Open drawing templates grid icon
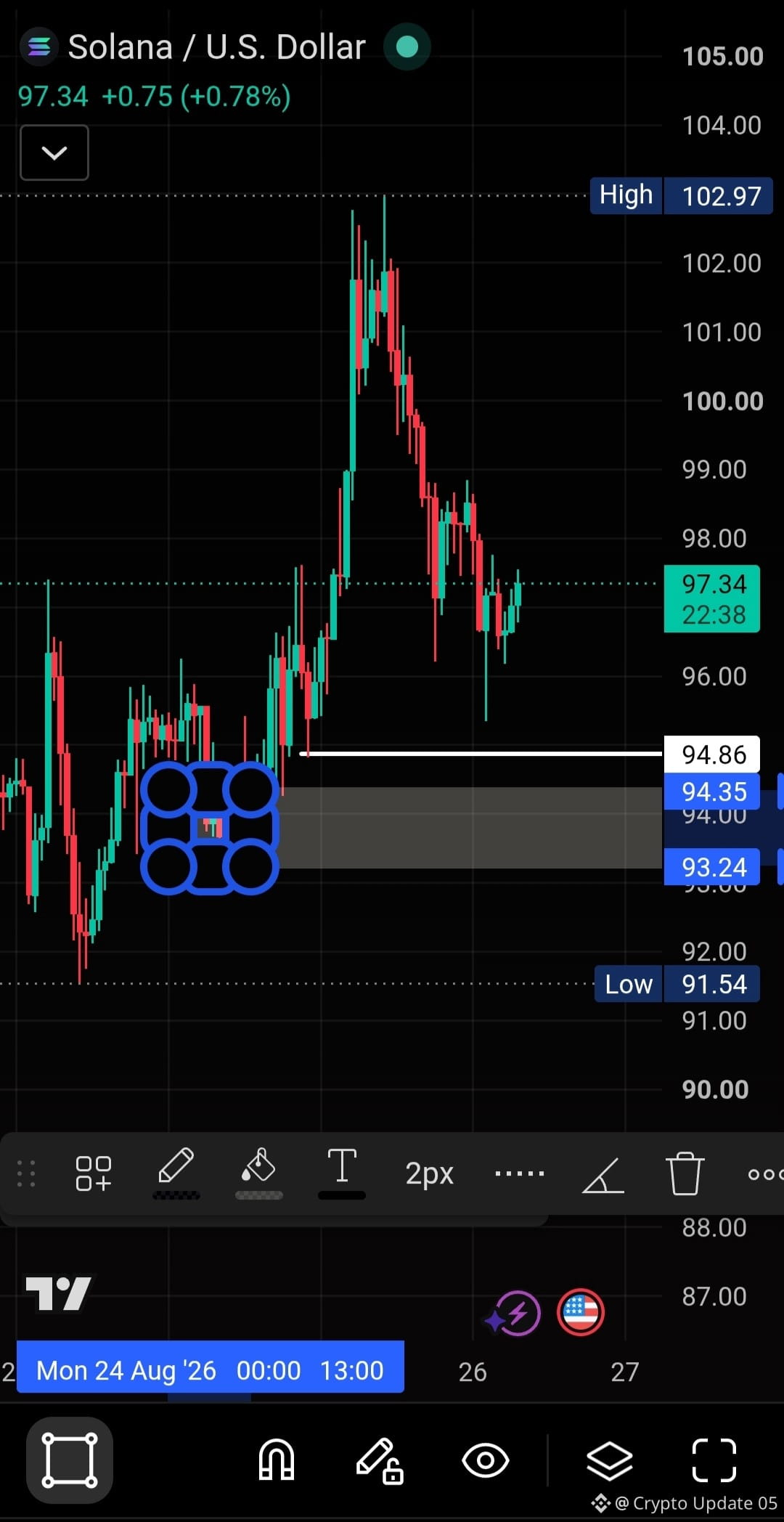This screenshot has height=1522, width=784. (x=93, y=1173)
